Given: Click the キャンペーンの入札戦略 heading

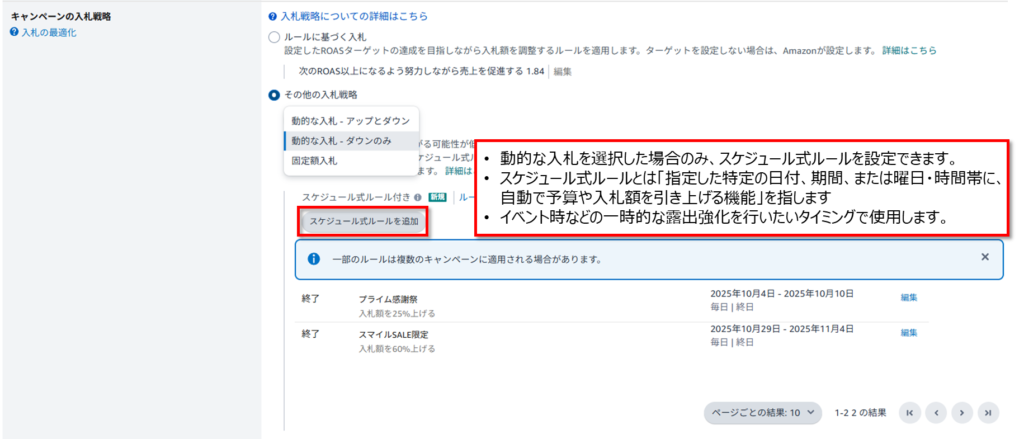Looking at the screenshot, I should (60, 16).
